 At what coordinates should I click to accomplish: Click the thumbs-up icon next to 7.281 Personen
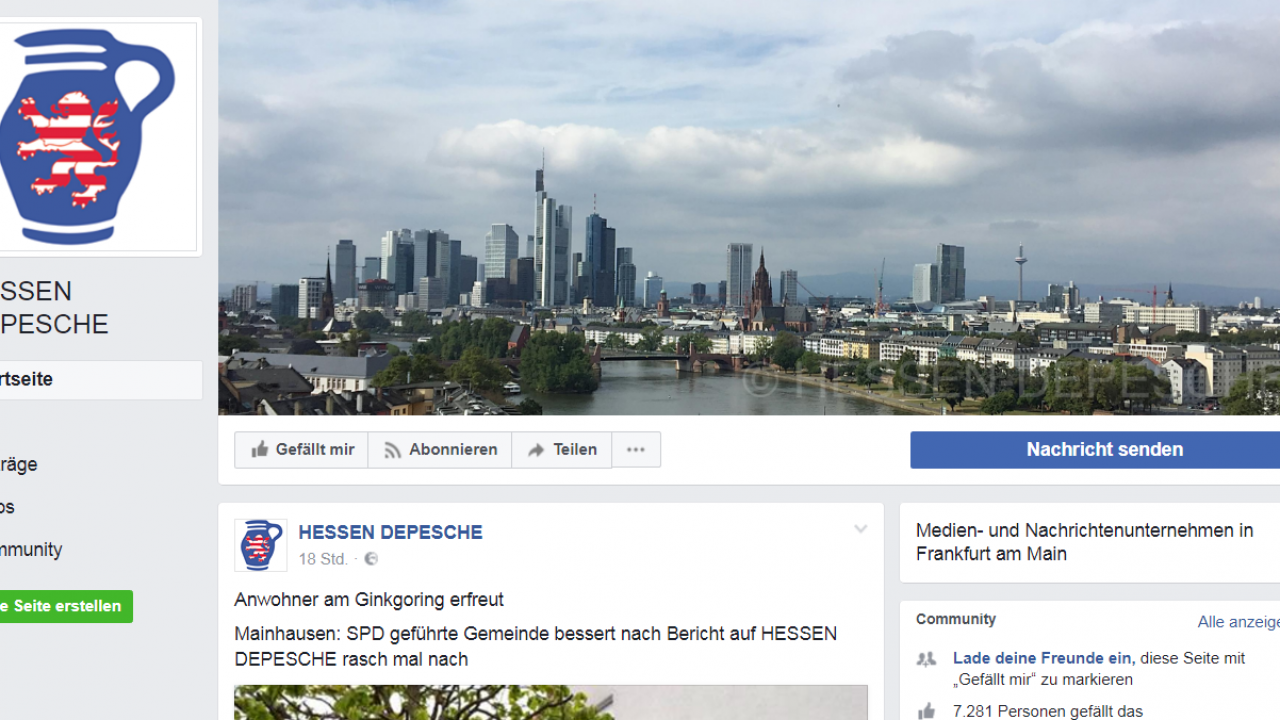point(927,711)
